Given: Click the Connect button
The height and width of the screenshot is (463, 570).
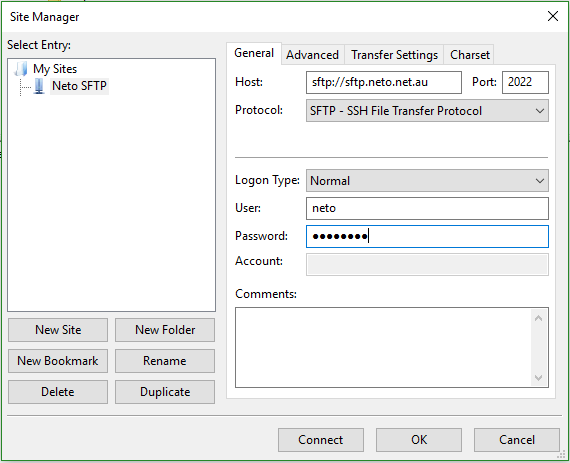Looking at the screenshot, I should pyautogui.click(x=321, y=440).
